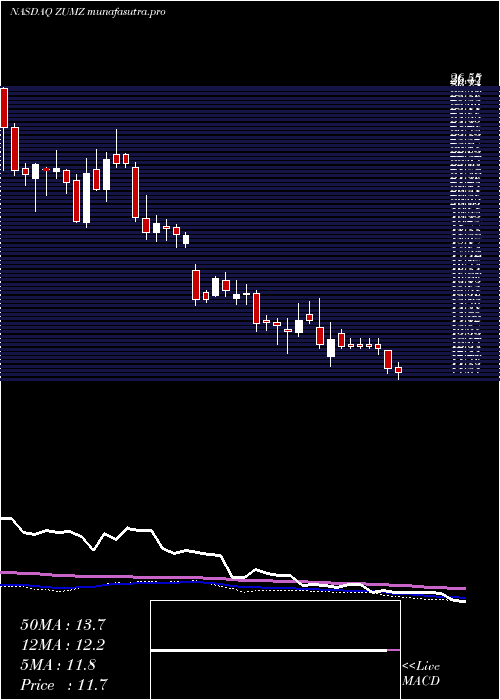
Task: Click the 50MA : 13.7 label
Action: (x=63, y=625)
